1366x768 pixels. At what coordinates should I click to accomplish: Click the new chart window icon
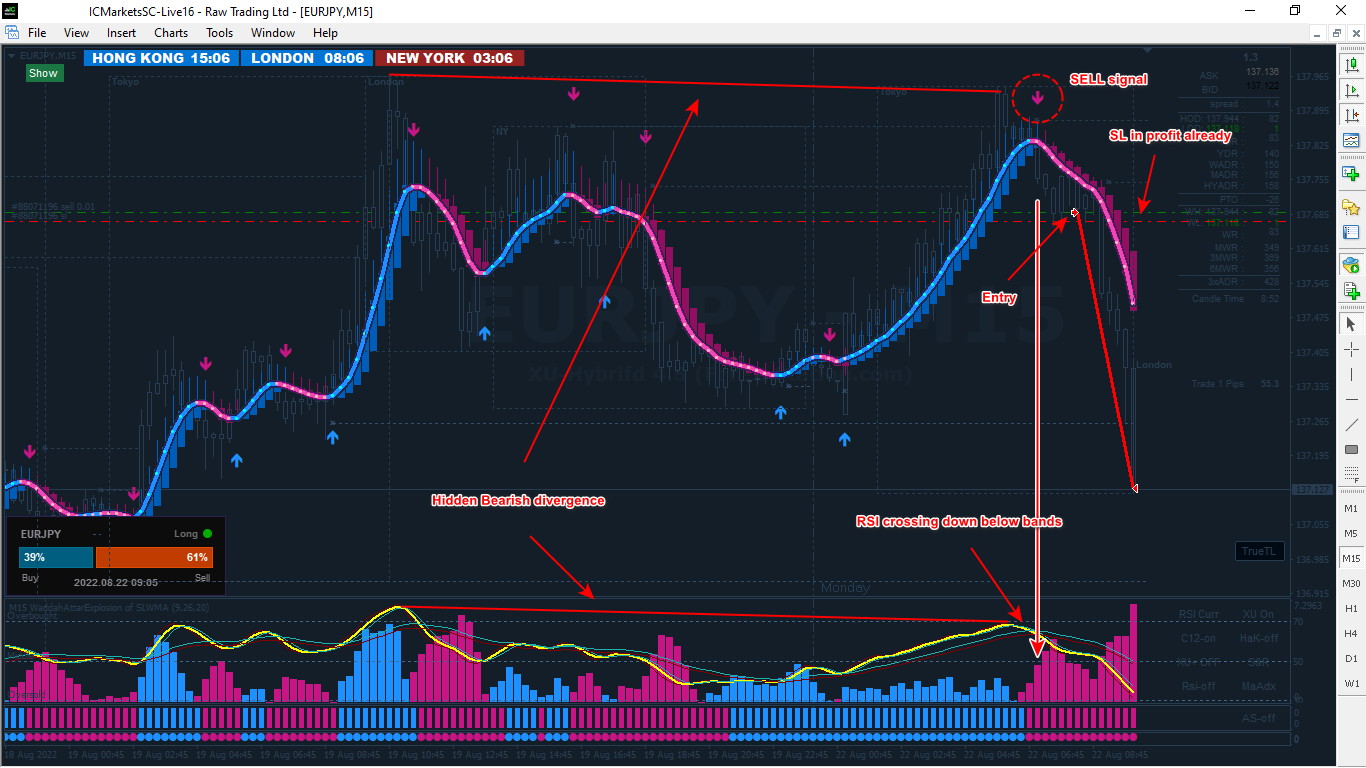(x=1351, y=173)
